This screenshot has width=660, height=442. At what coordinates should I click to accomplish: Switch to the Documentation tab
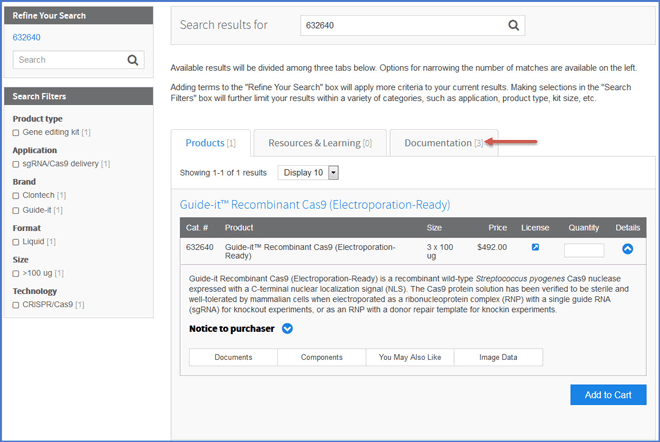click(444, 143)
